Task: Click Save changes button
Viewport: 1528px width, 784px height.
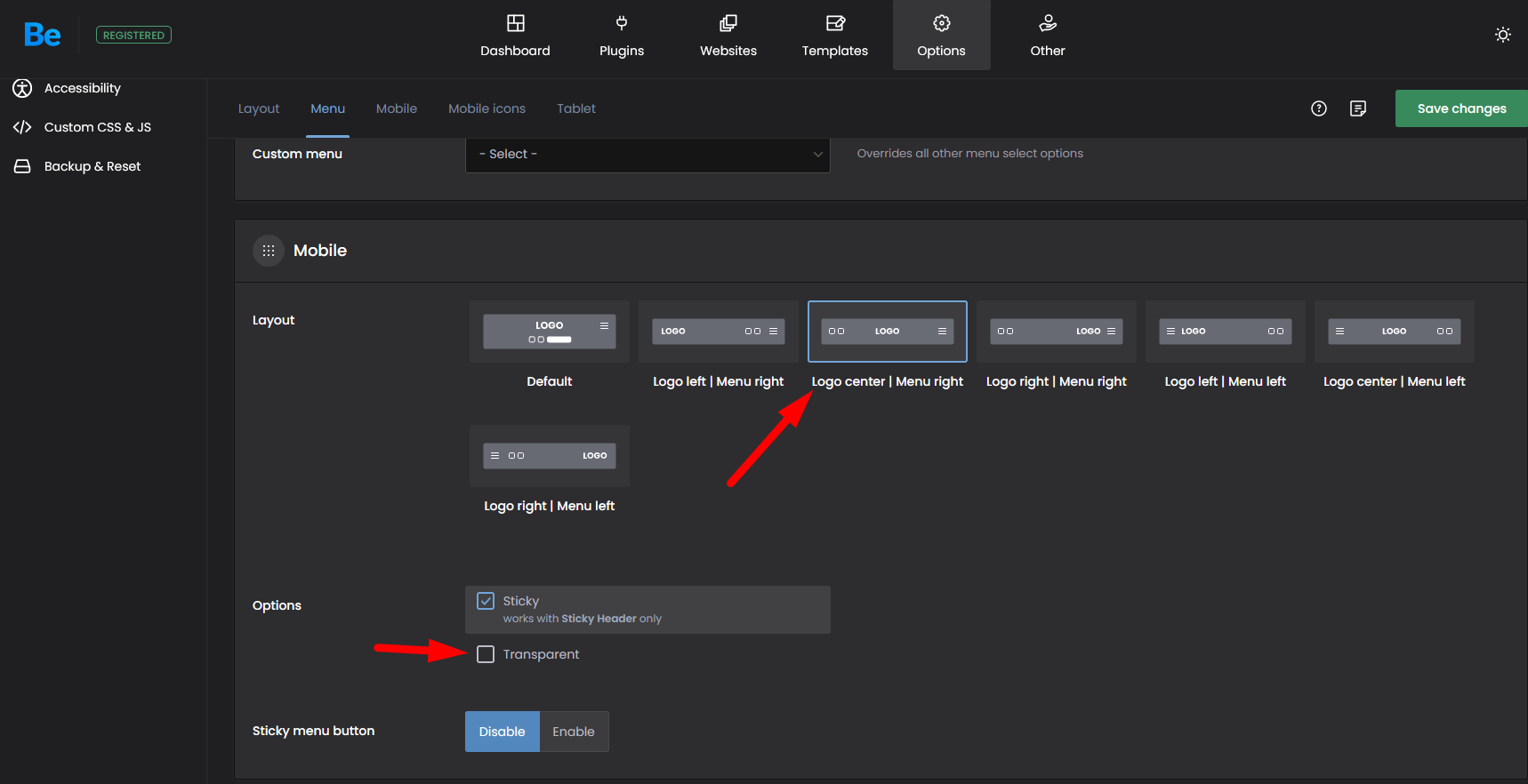Action: pos(1461,108)
